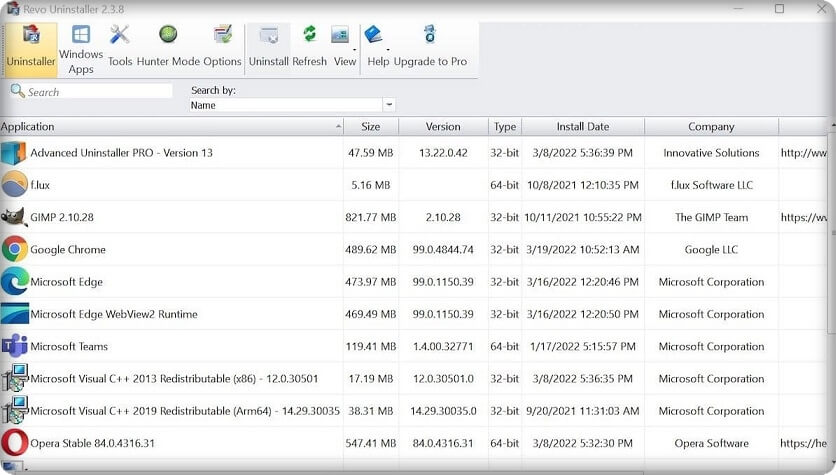Sort list by Application column

pos(171,127)
